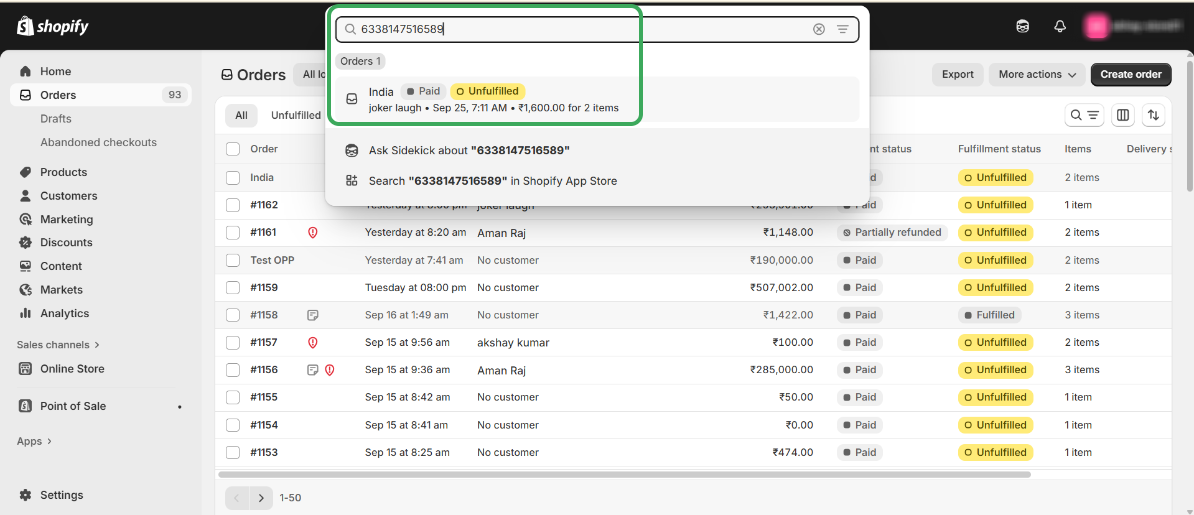Click customer Aman Raj on order #1161
Viewport: 1194px width, 515px height.
[502, 232]
